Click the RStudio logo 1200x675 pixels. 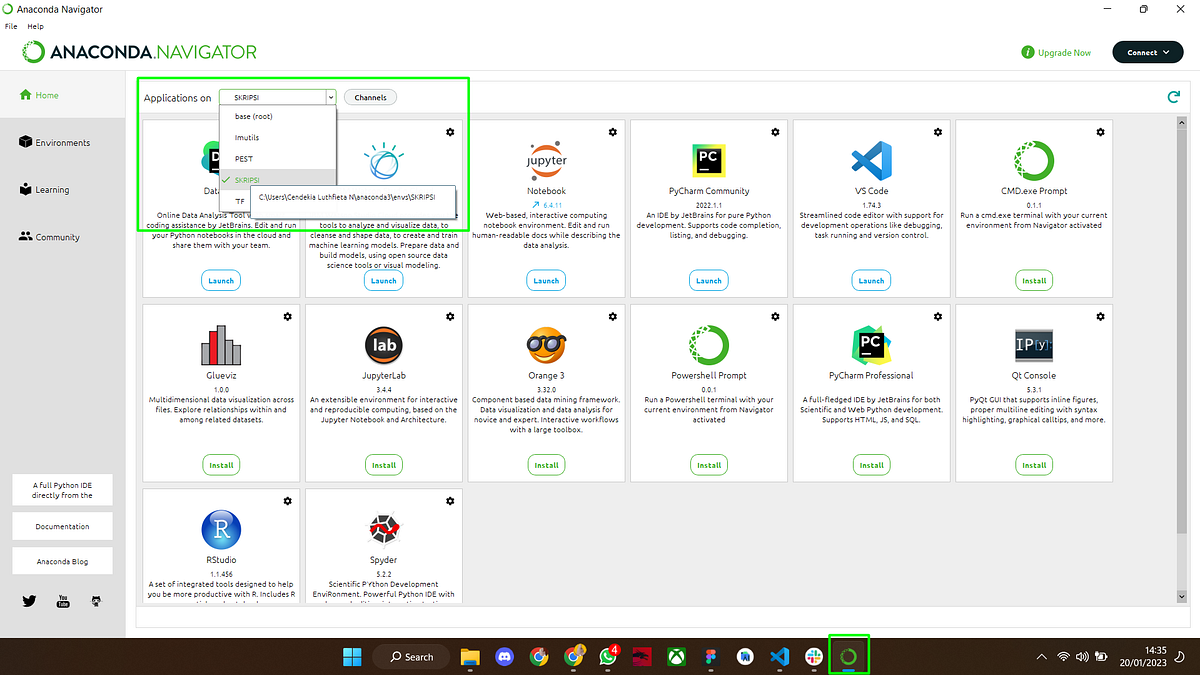tap(221, 529)
